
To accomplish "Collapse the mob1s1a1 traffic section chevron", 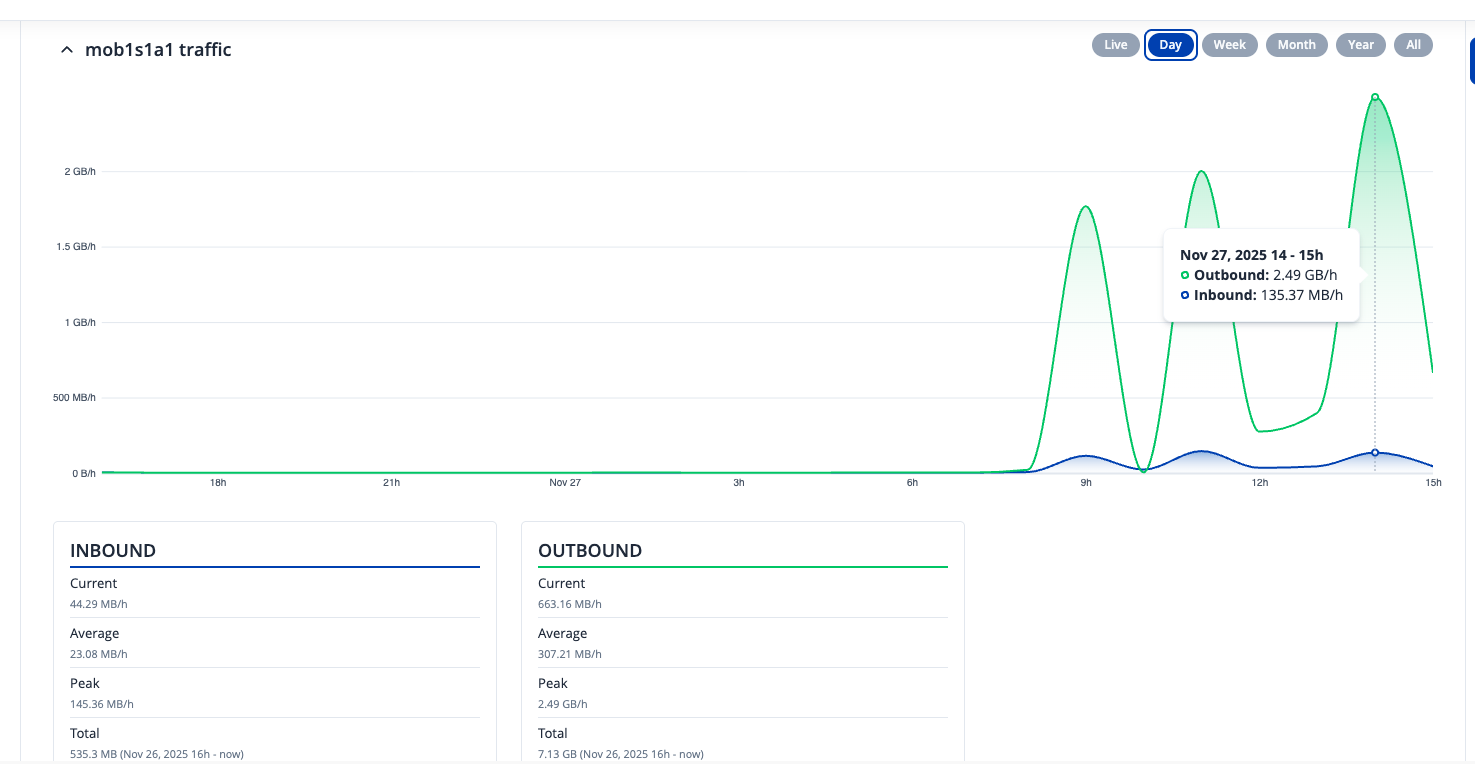I will click(x=67, y=50).
